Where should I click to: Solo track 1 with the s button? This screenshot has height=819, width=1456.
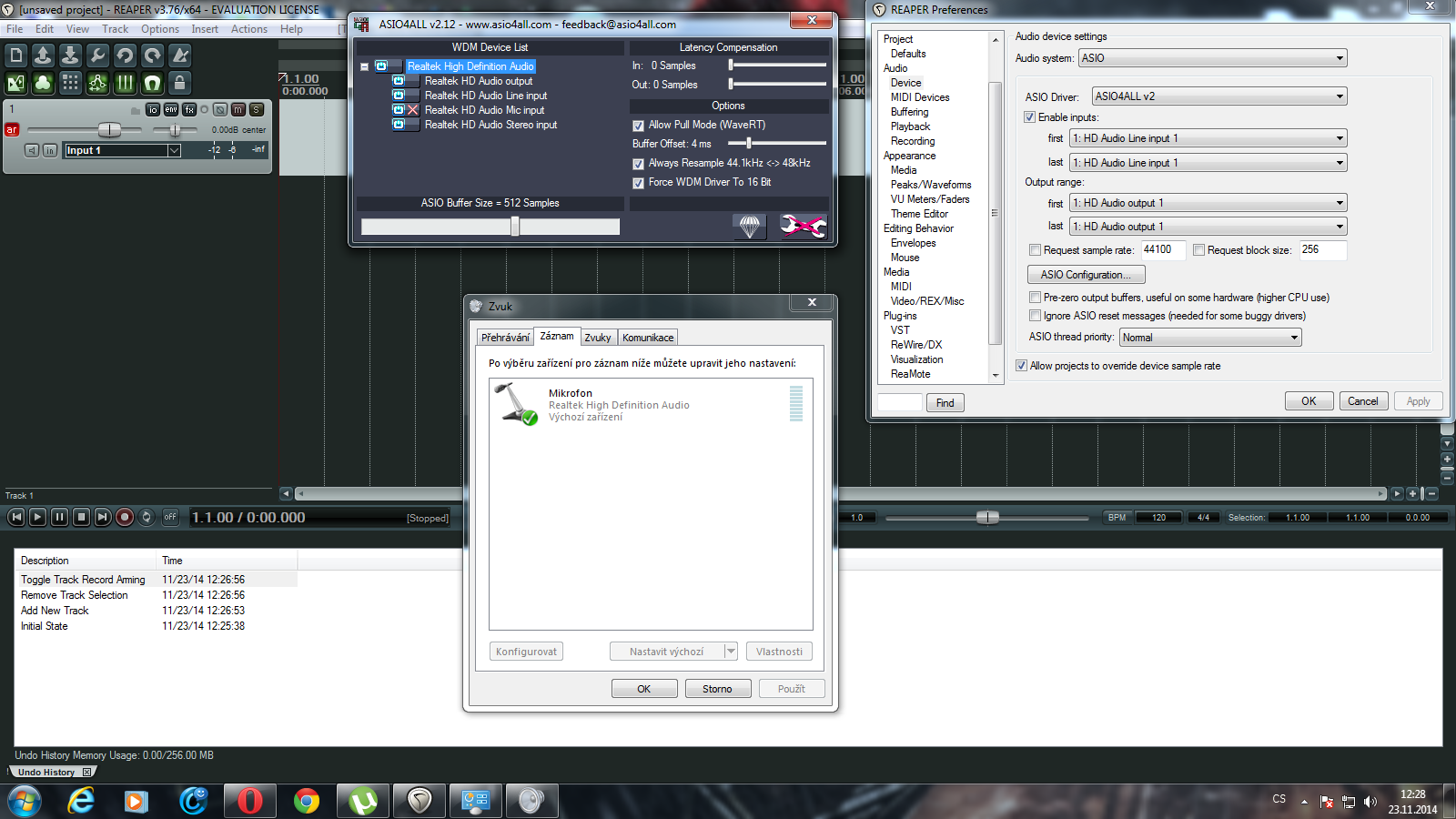(257, 109)
